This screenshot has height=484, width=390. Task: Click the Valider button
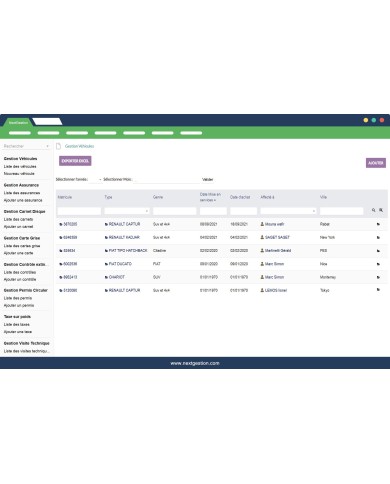[207, 179]
